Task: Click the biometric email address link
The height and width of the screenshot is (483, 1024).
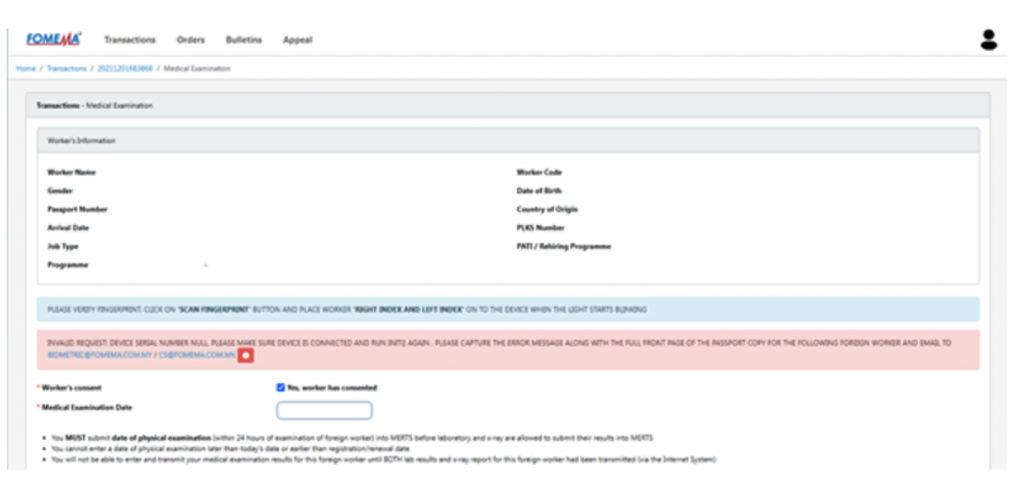Action: [86, 355]
